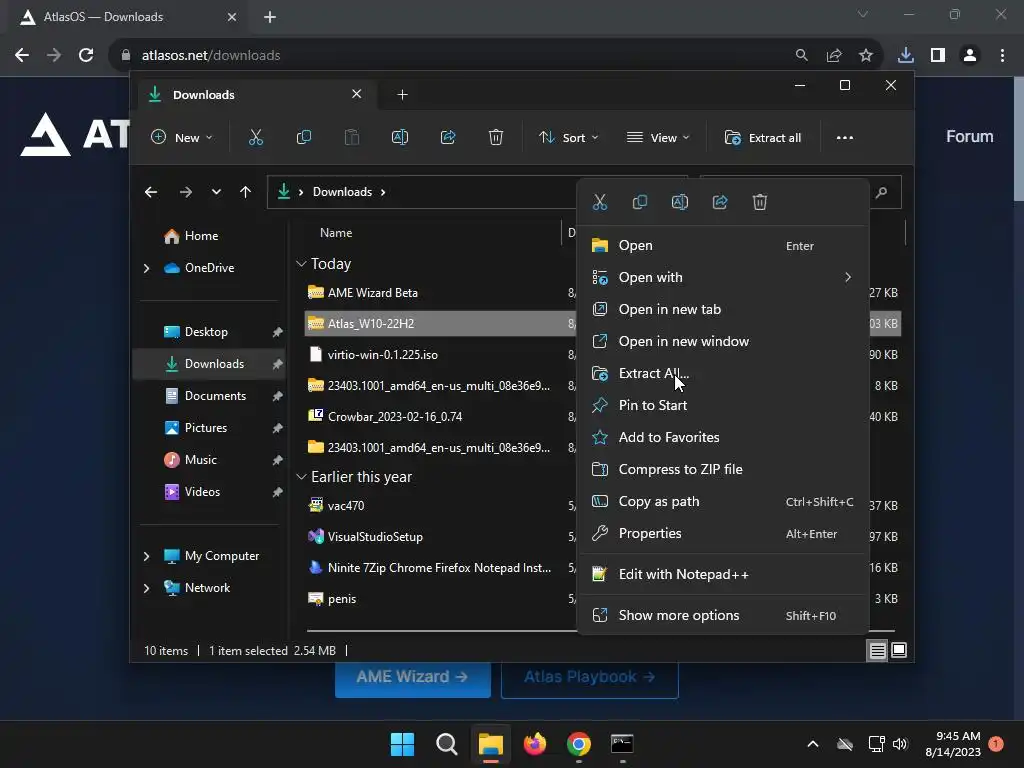The image size is (1024, 768).
Task: Go up one folder level in Explorer
Action: pos(246,192)
